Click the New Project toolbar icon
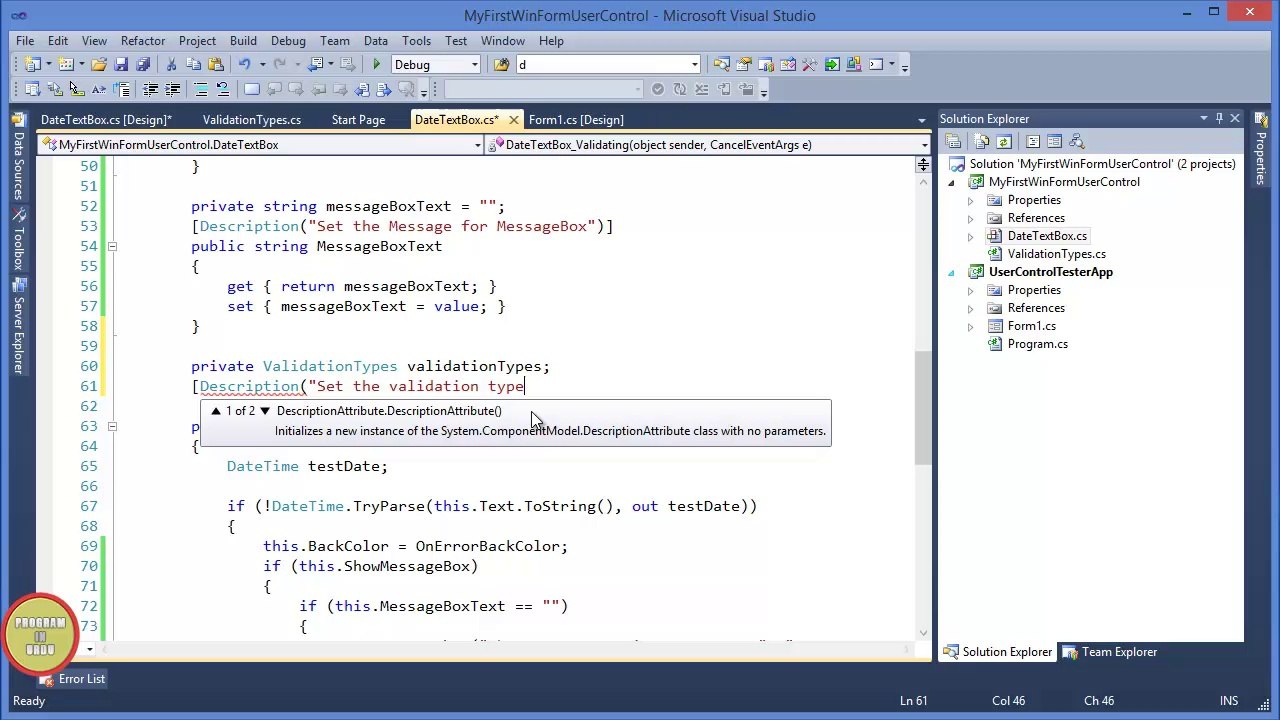This screenshot has height=720, width=1280. point(32,65)
